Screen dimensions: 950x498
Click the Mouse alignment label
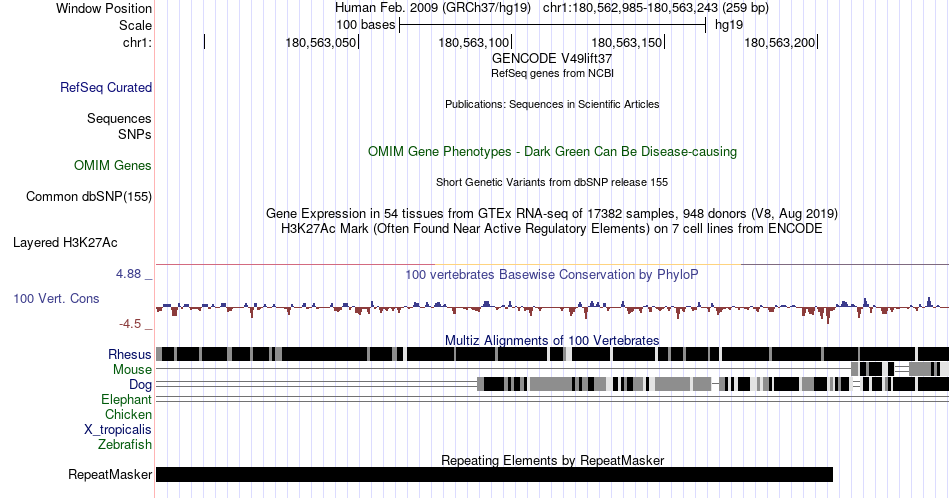click(x=132, y=369)
